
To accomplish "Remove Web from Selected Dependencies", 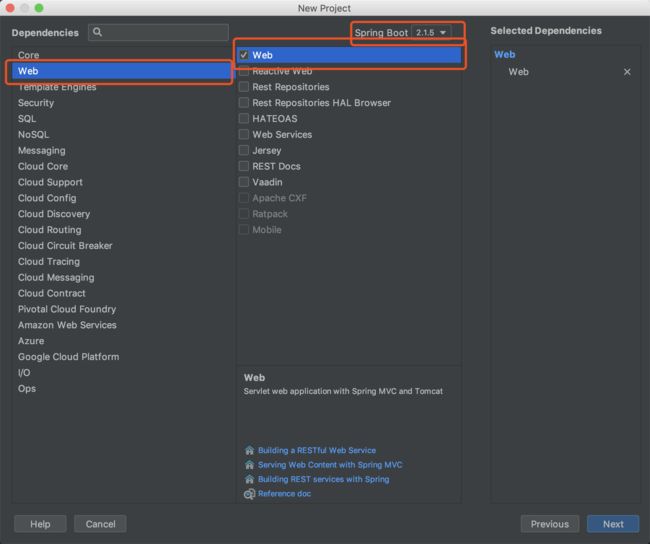I will pyautogui.click(x=627, y=72).
